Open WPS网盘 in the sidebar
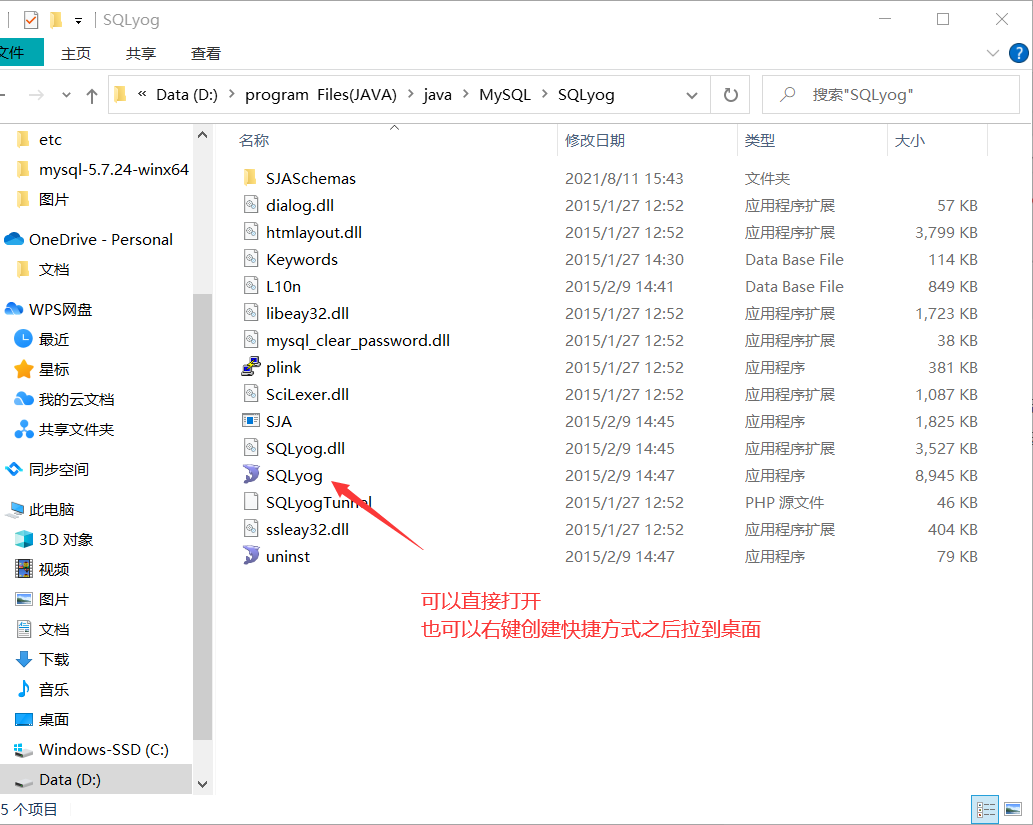 pos(60,309)
